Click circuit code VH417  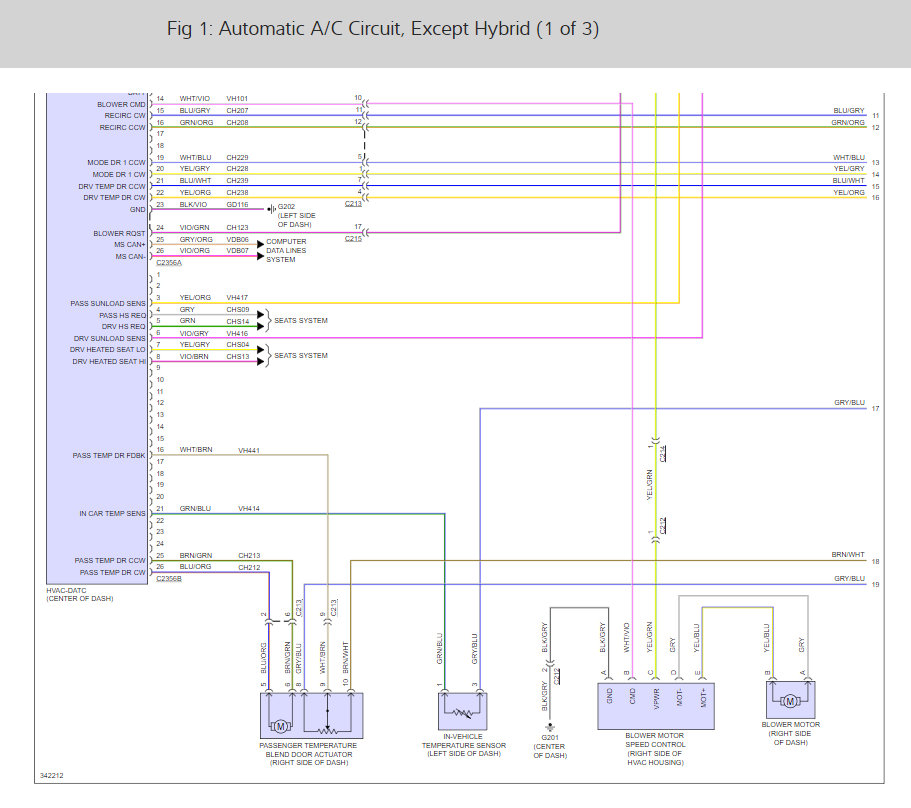point(237,297)
